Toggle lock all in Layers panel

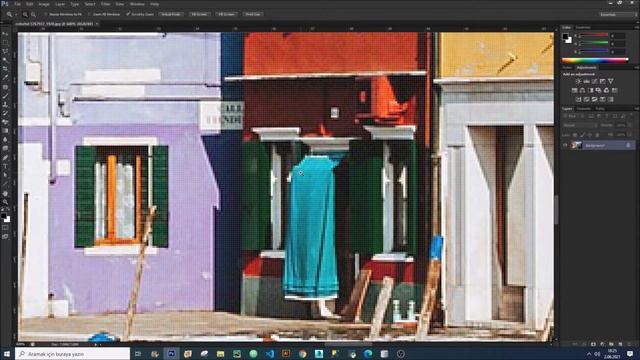(598, 134)
